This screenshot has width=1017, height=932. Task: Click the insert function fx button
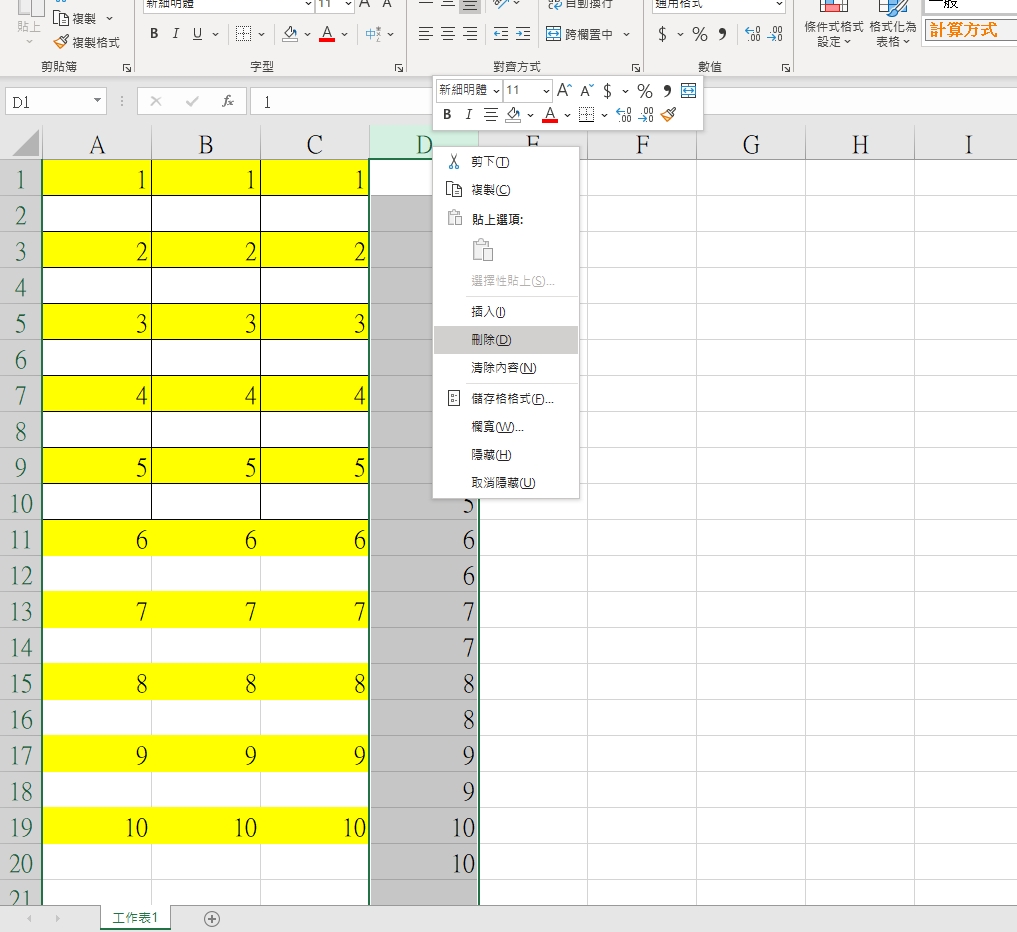(x=228, y=101)
